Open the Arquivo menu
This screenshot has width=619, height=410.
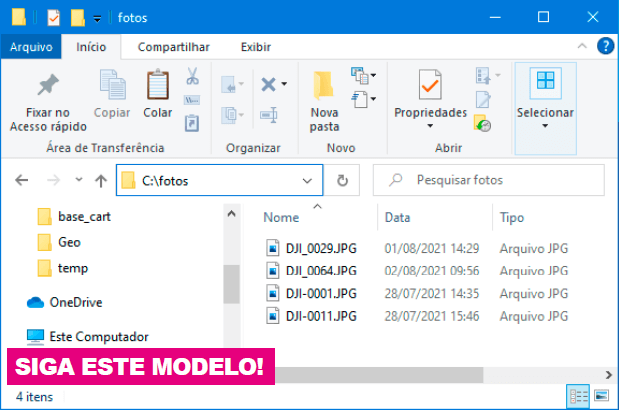(31, 47)
